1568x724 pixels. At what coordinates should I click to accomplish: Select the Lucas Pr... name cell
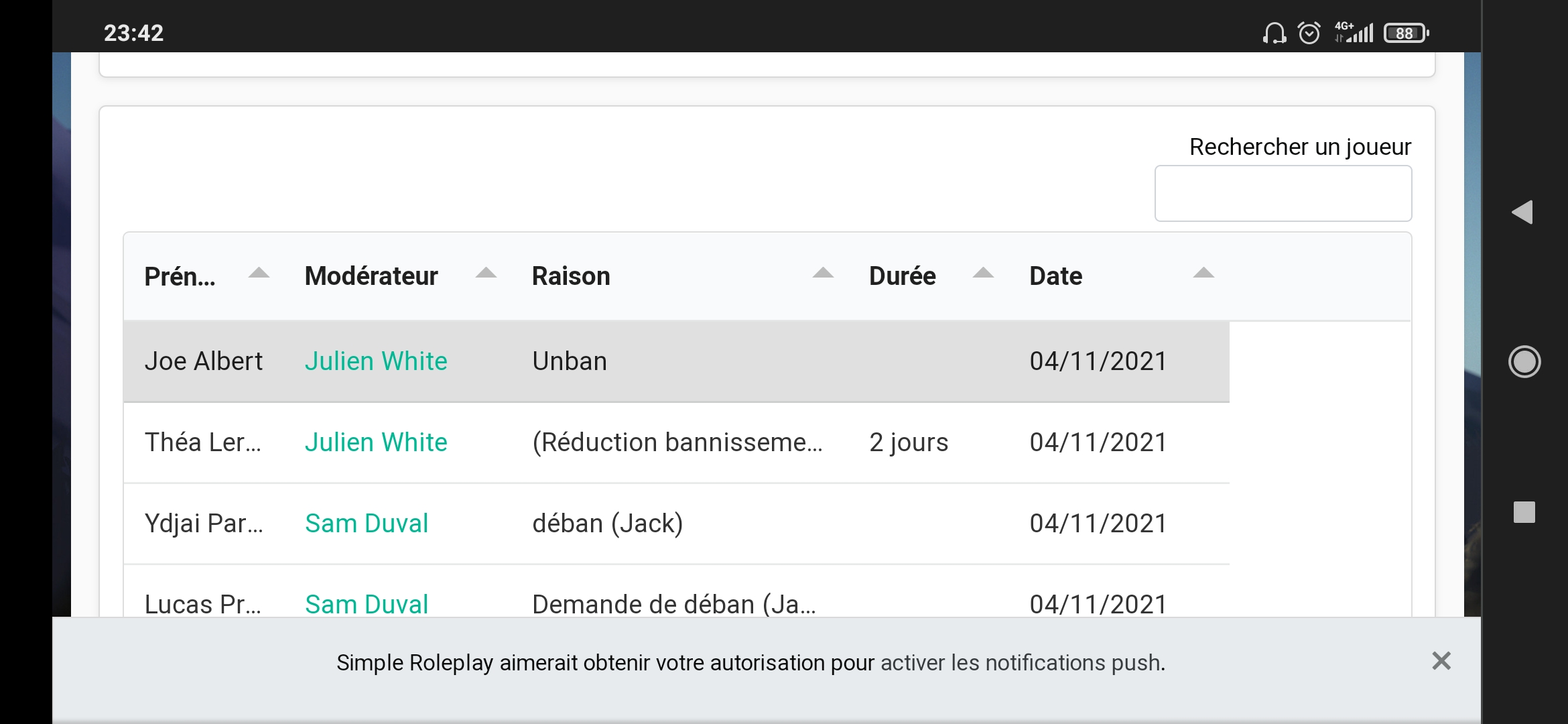tap(203, 605)
